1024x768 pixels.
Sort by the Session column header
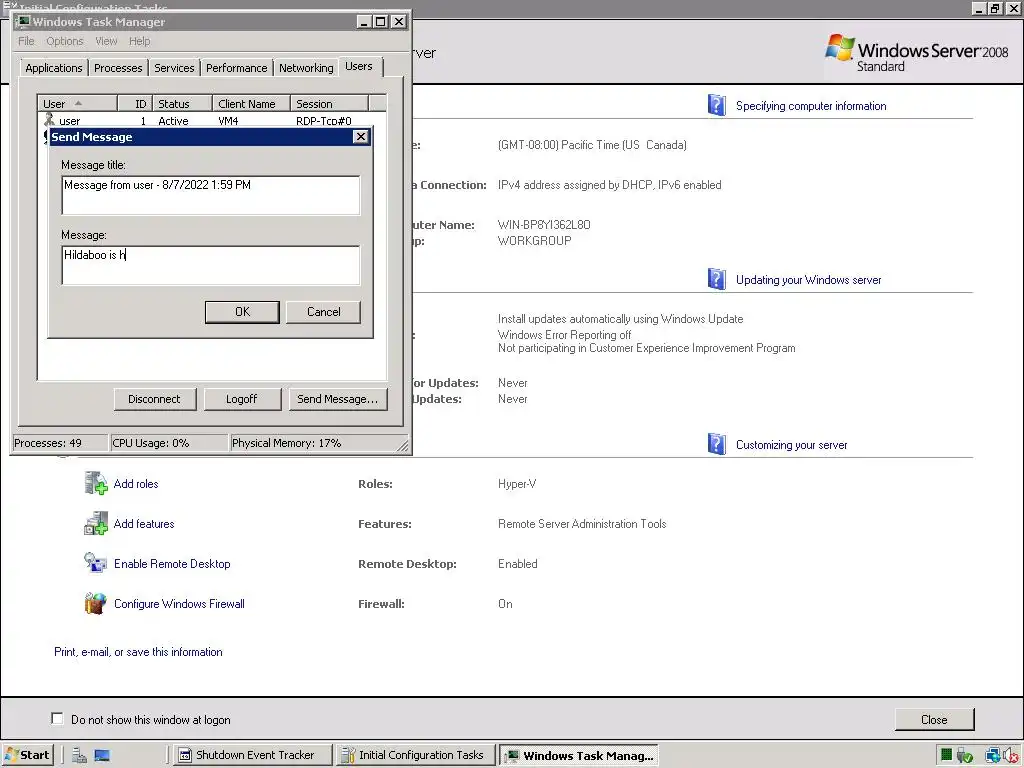pyautogui.click(x=330, y=103)
